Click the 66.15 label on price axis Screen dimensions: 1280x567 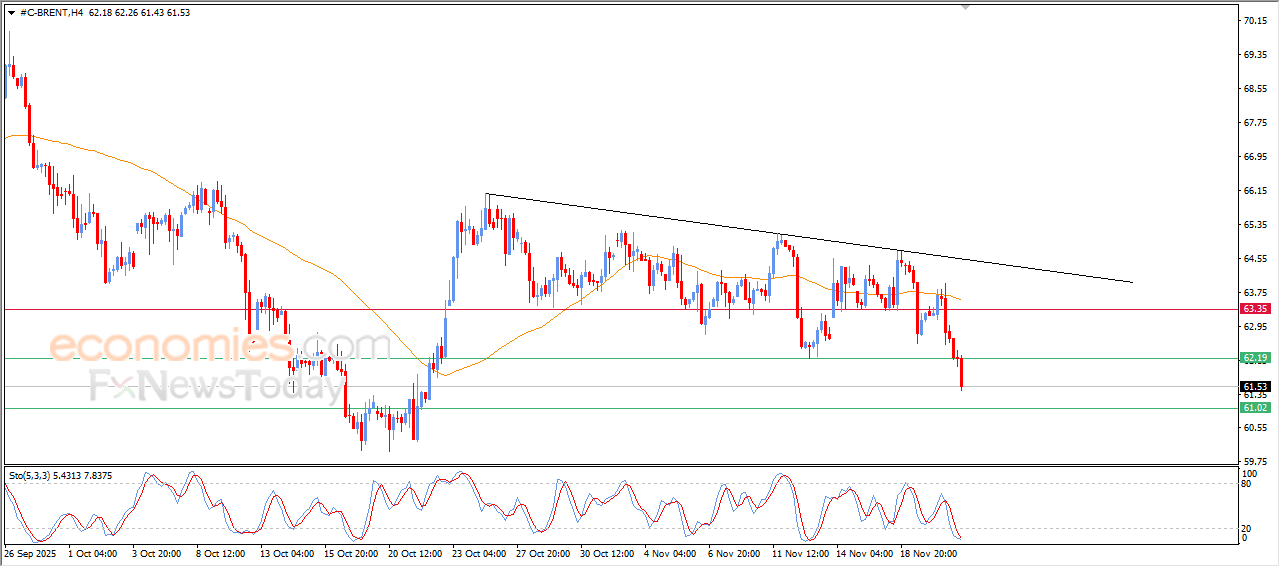(x=1254, y=191)
